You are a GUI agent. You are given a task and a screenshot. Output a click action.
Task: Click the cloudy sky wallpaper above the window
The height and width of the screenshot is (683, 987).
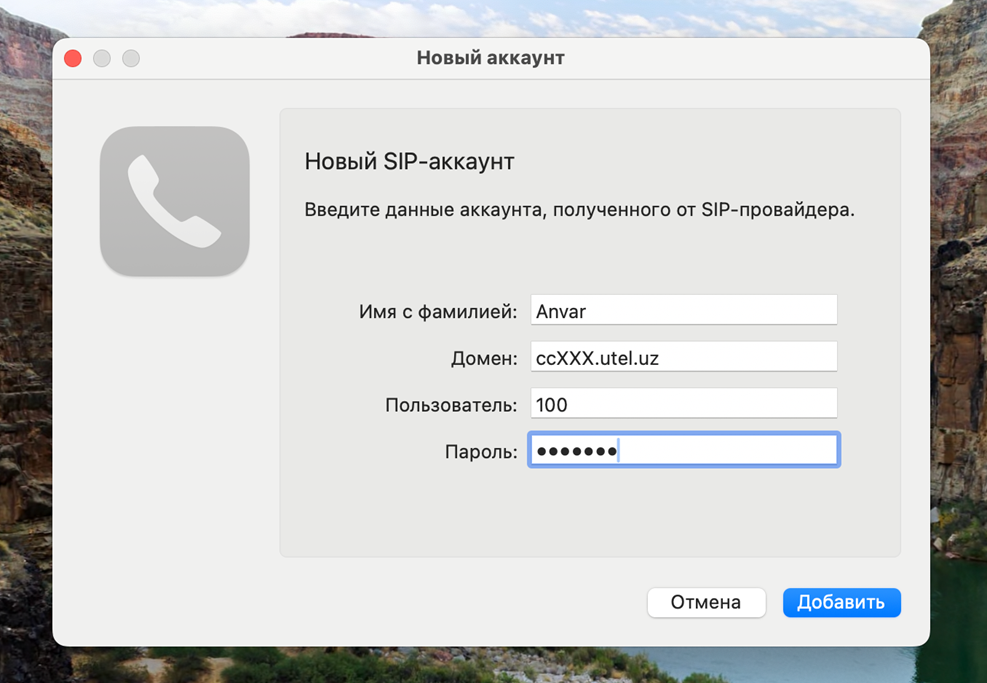[500, 15]
